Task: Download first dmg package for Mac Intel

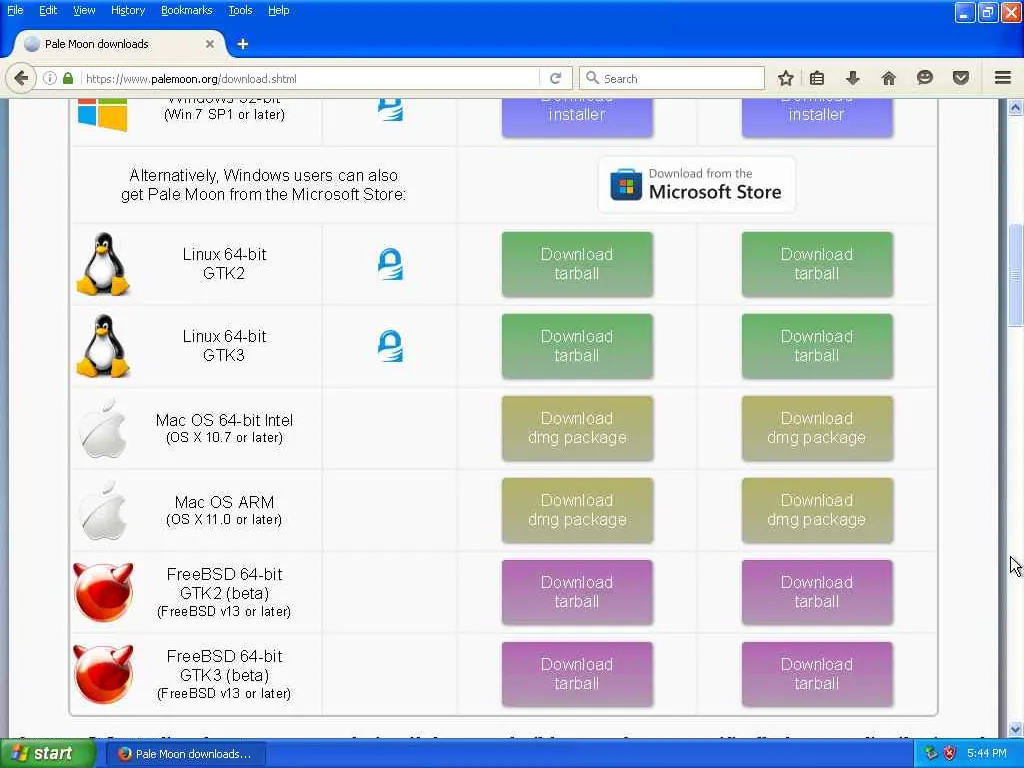Action: [577, 428]
